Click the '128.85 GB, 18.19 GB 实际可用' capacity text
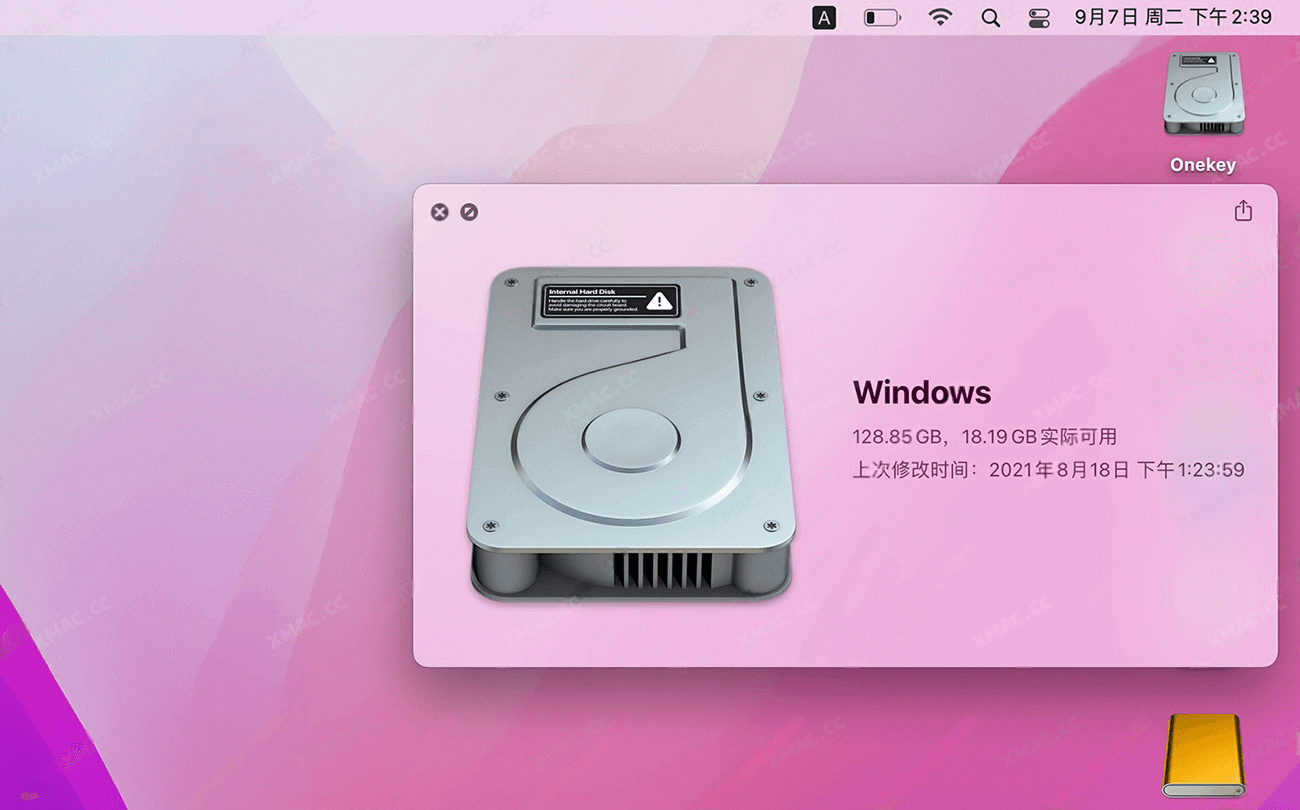This screenshot has width=1300, height=810. (x=984, y=437)
